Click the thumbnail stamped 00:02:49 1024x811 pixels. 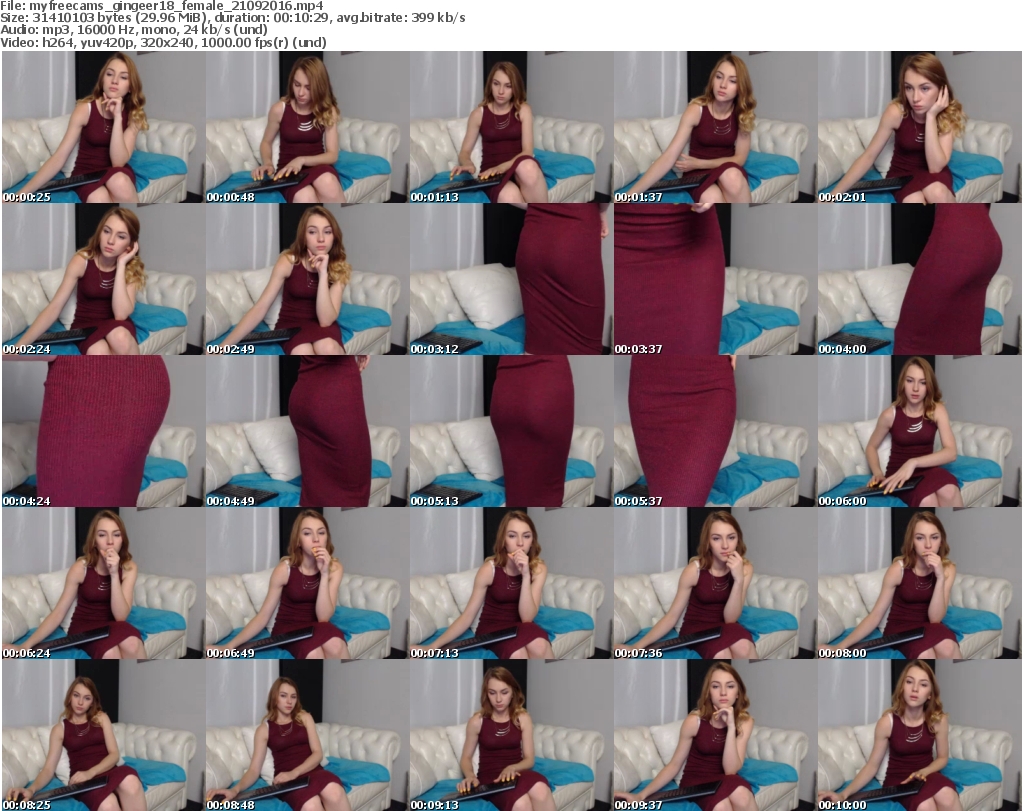click(308, 279)
